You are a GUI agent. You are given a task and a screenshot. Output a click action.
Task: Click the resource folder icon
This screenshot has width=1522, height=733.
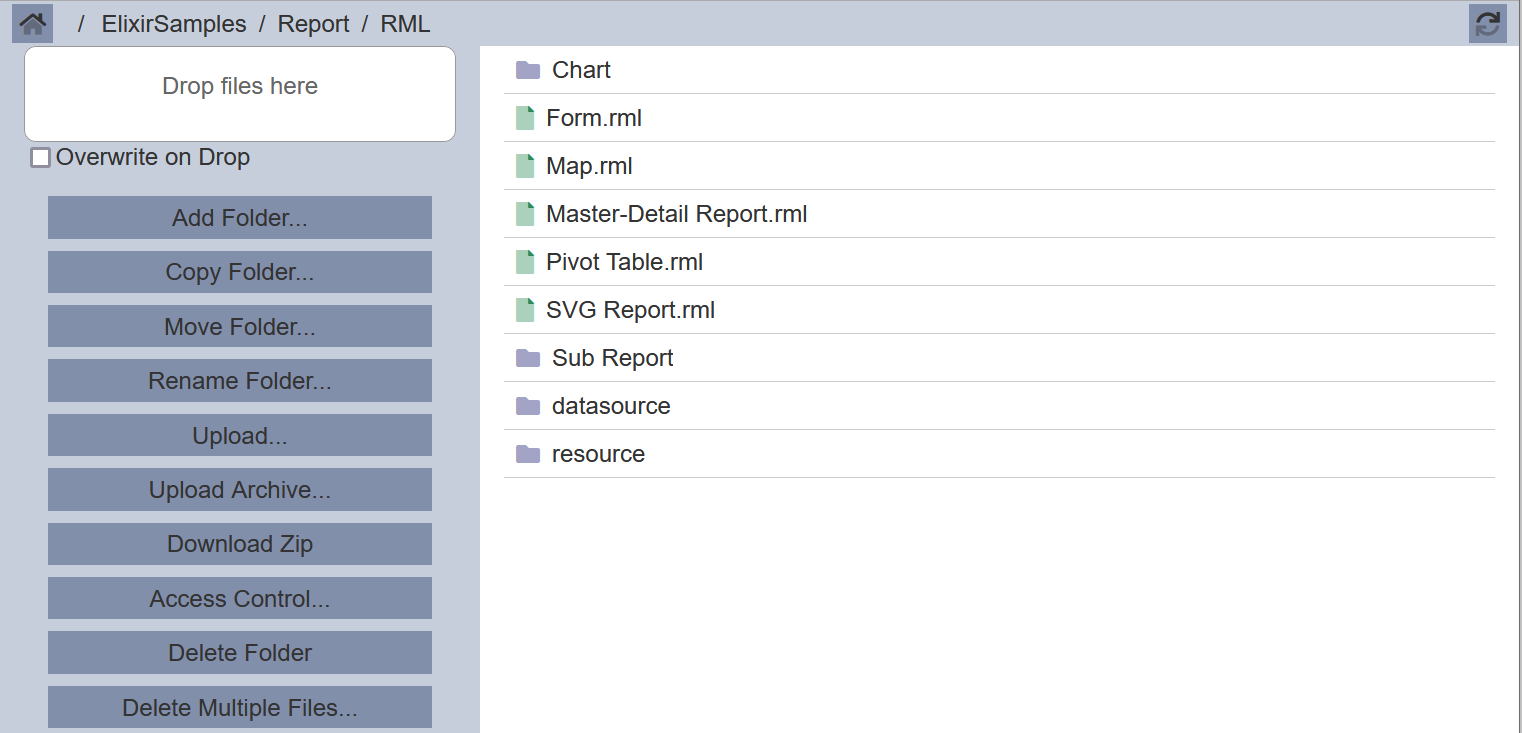click(x=528, y=454)
